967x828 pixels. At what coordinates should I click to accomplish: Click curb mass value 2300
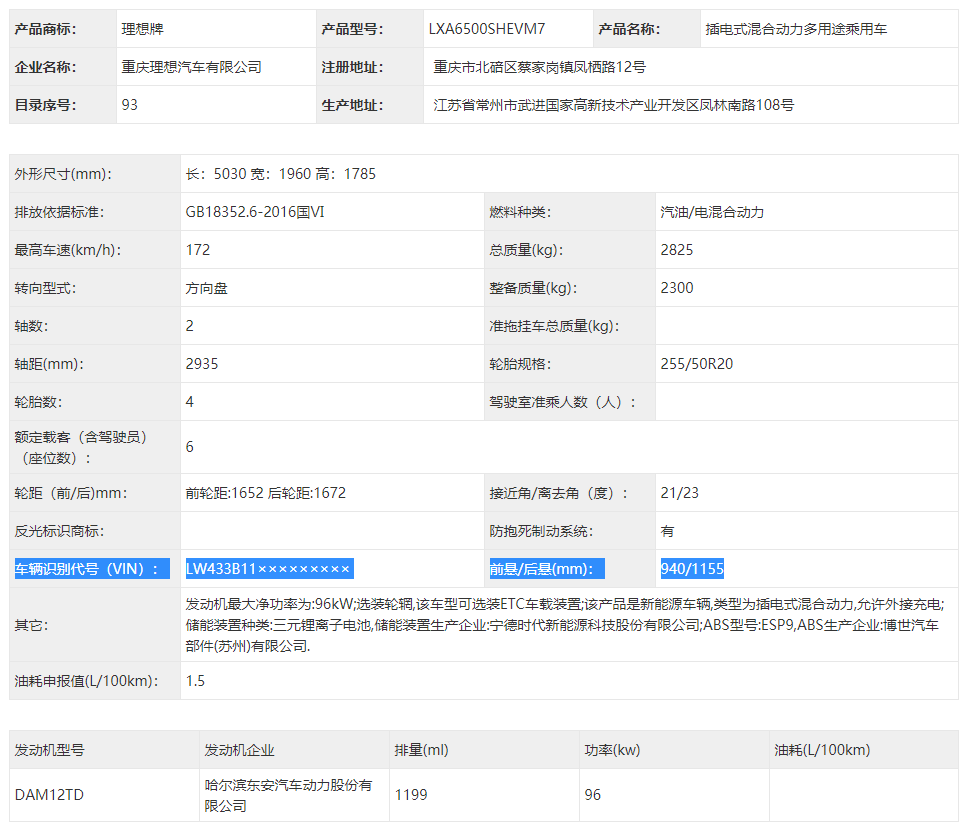click(x=677, y=288)
